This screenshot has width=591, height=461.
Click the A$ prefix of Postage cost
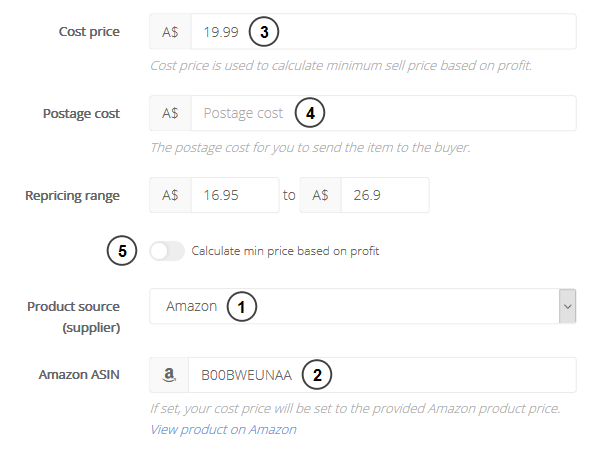click(x=170, y=113)
